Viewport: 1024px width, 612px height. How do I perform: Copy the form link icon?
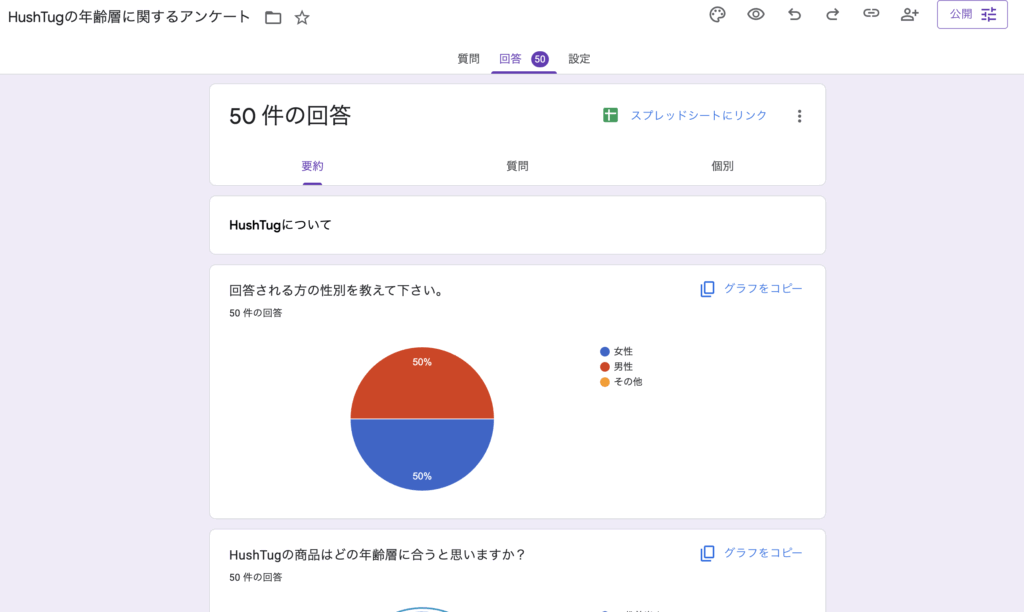coord(870,14)
